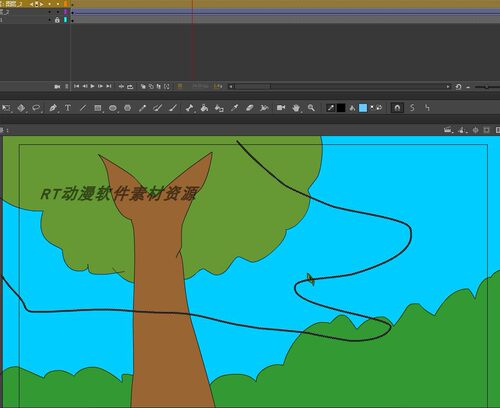Select the Eyedropper tool
Viewport: 500px width, 408px height.
(x=234, y=108)
